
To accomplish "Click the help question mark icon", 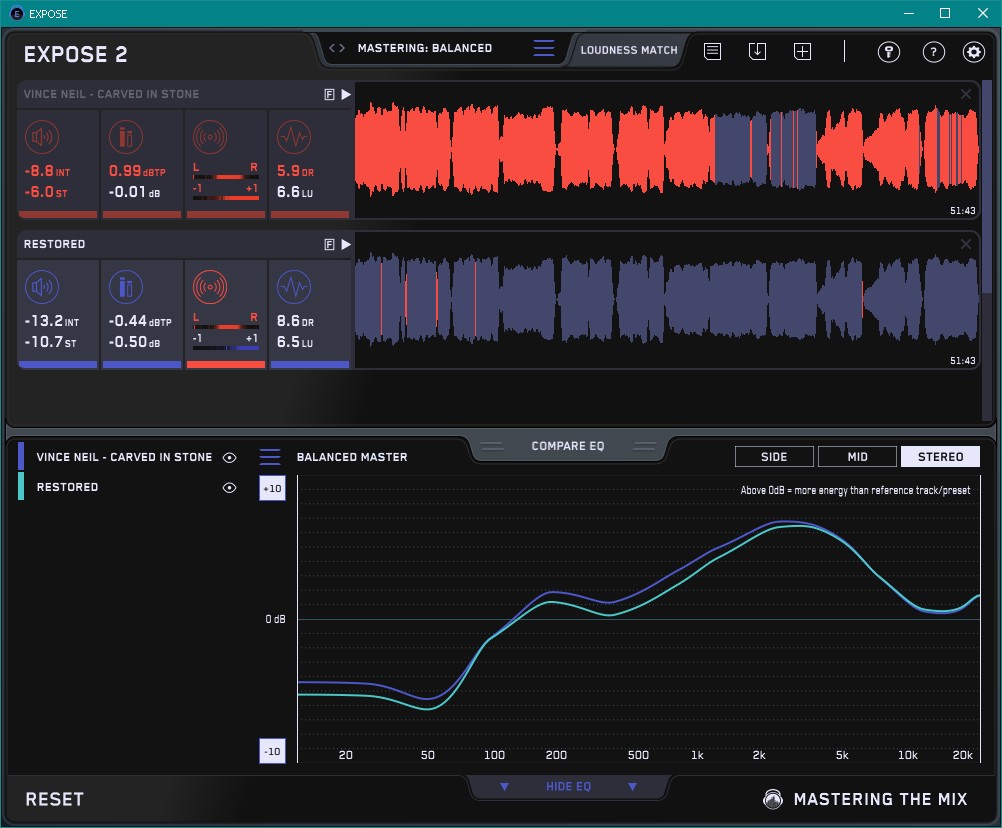I will pyautogui.click(x=933, y=52).
